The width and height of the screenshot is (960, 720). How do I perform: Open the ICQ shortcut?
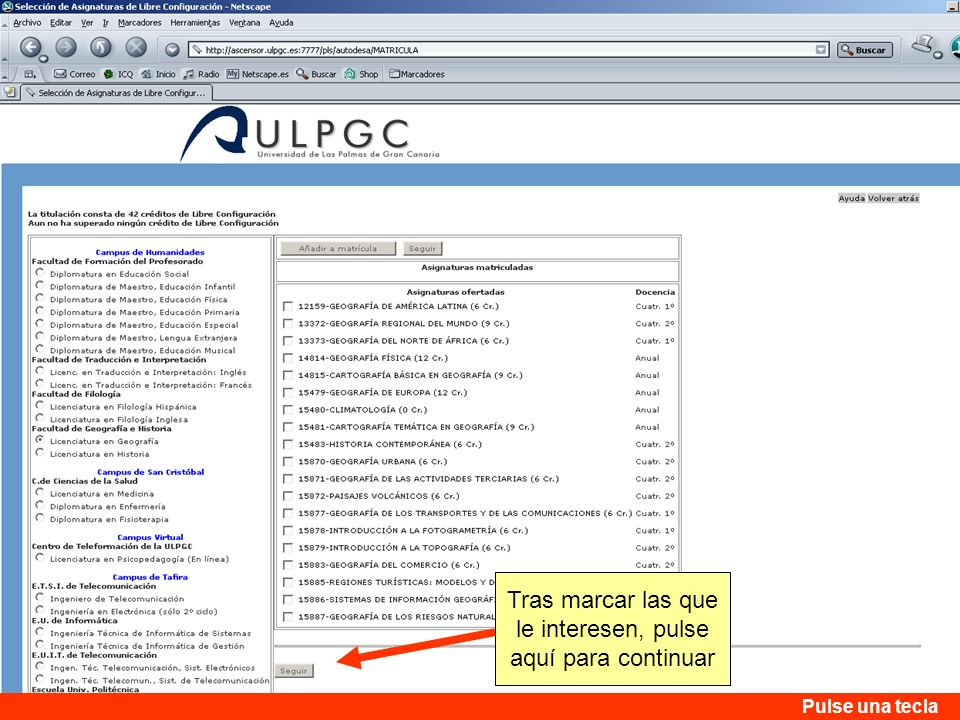(x=118, y=74)
